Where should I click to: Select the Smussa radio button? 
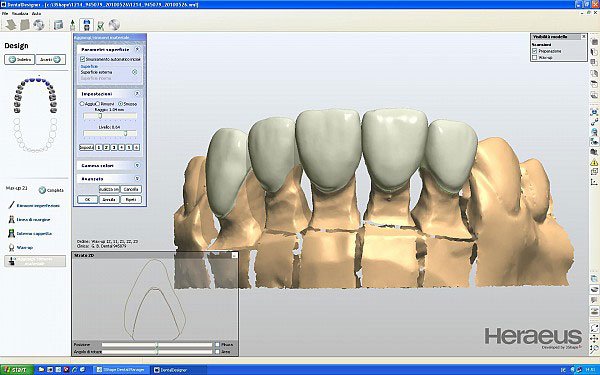(x=120, y=104)
